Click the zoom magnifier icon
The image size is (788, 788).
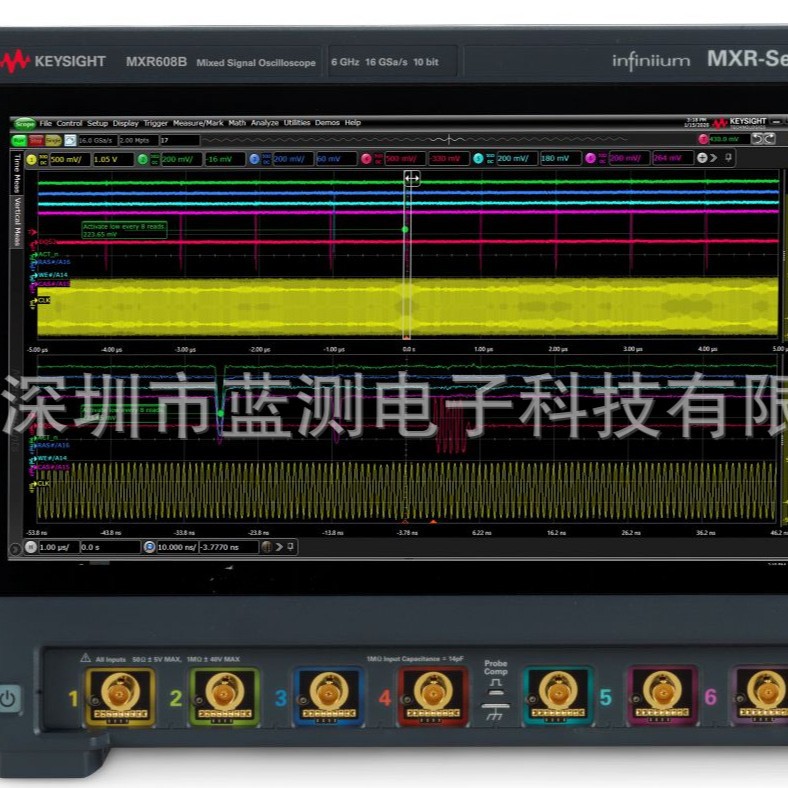point(149,547)
